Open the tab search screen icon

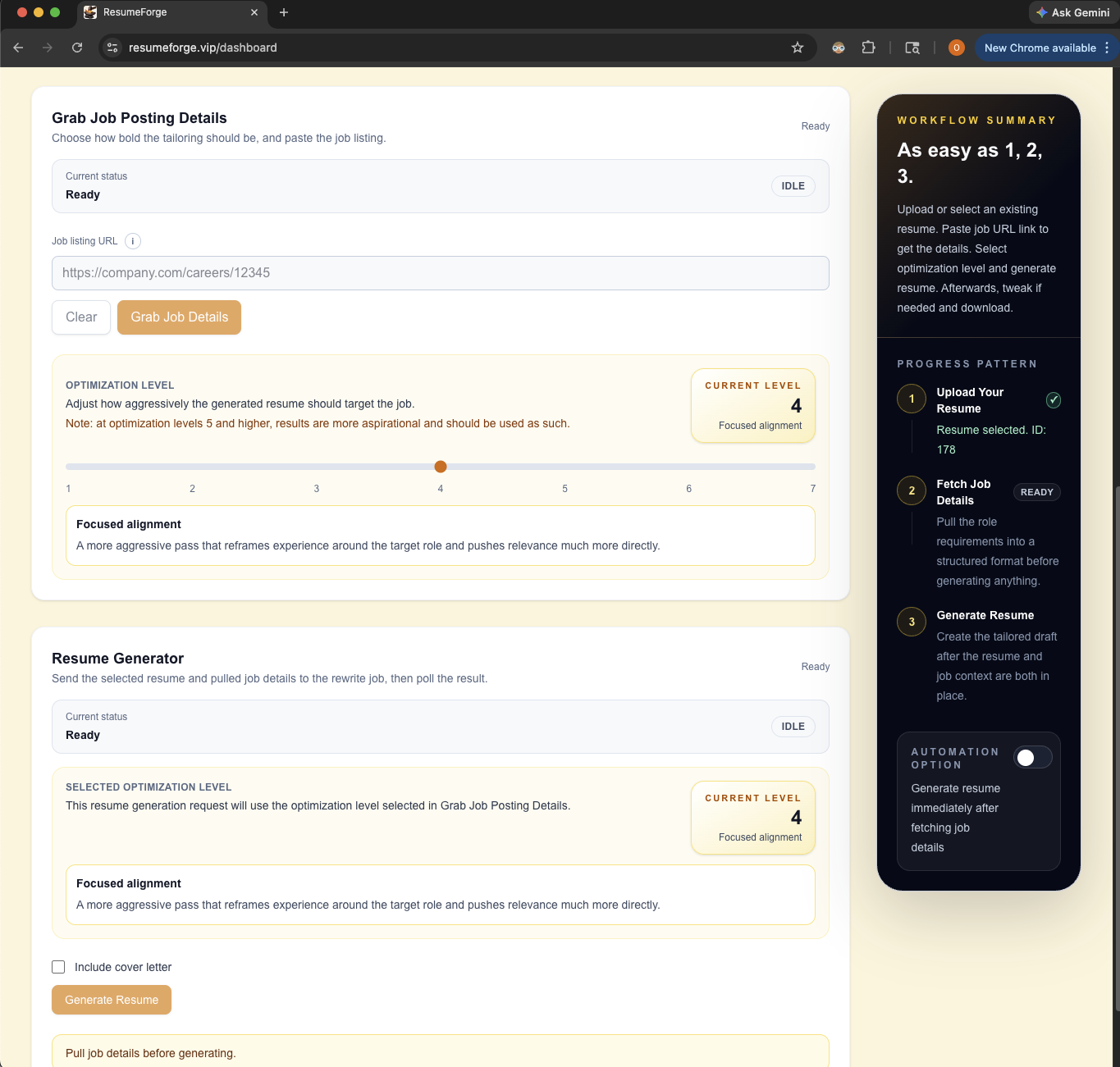(x=912, y=48)
